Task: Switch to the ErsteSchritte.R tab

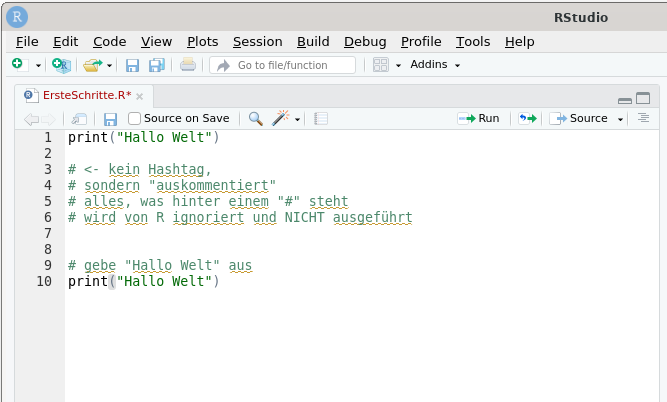Action: tap(87, 95)
